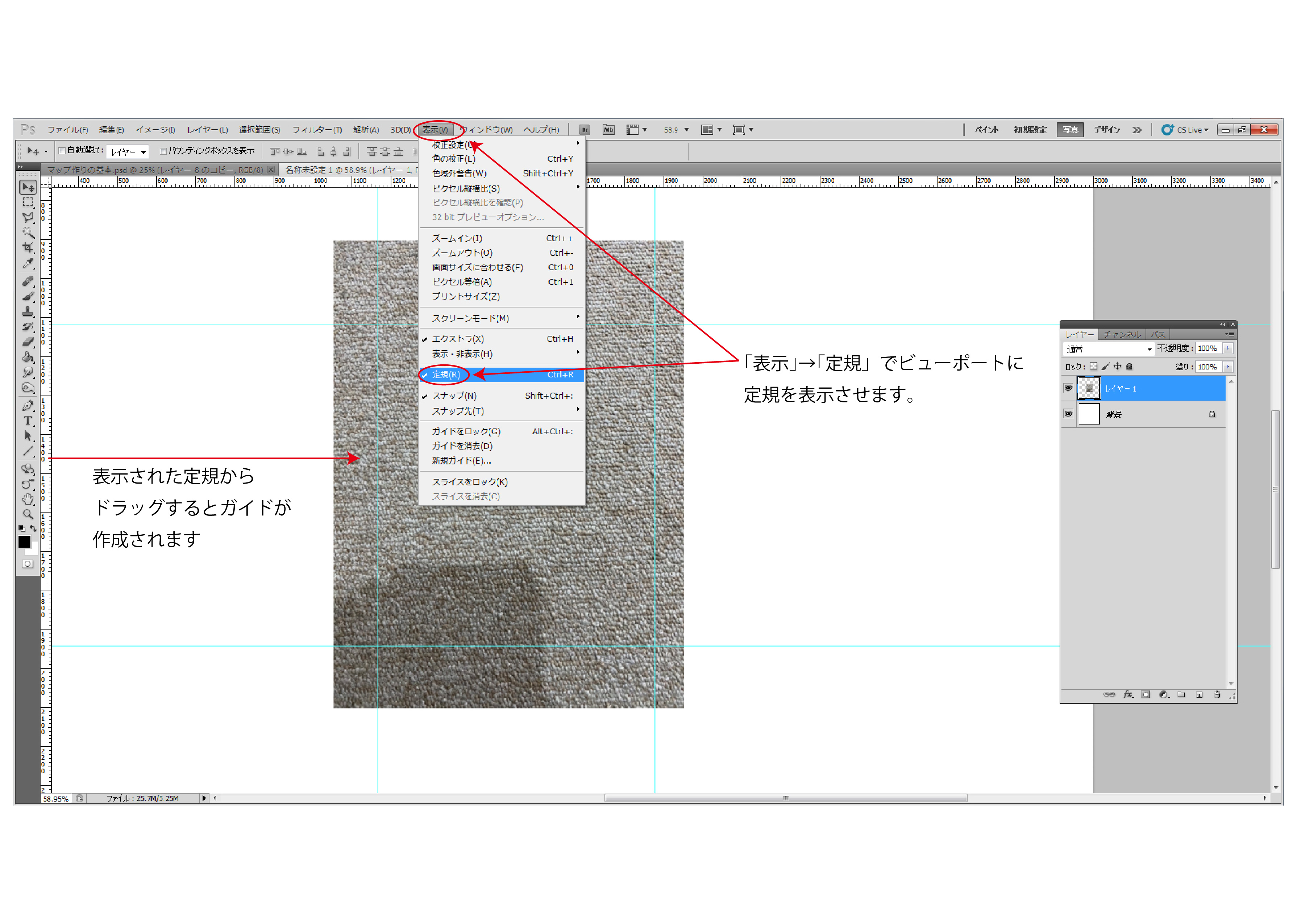
Task: Click the black foreground color swatch
Action: 24,542
